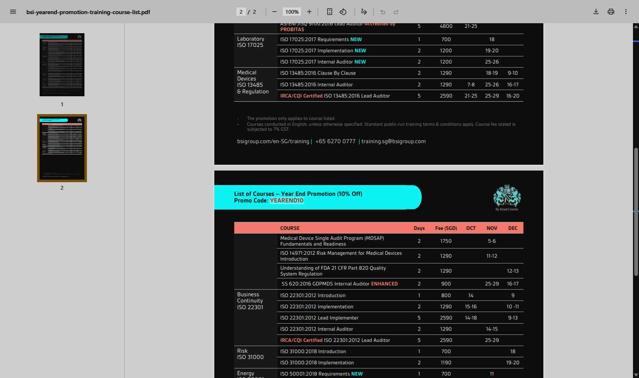Click the 100% zoom level field

(x=292, y=12)
